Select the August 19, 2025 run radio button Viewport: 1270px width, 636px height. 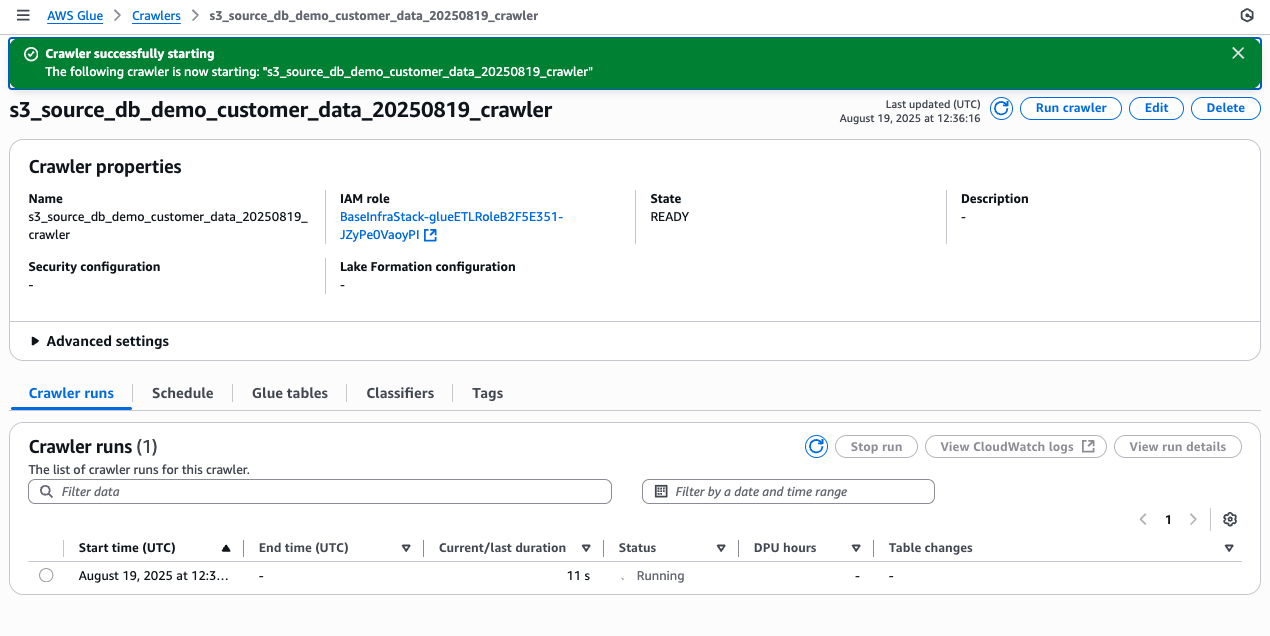click(x=46, y=576)
